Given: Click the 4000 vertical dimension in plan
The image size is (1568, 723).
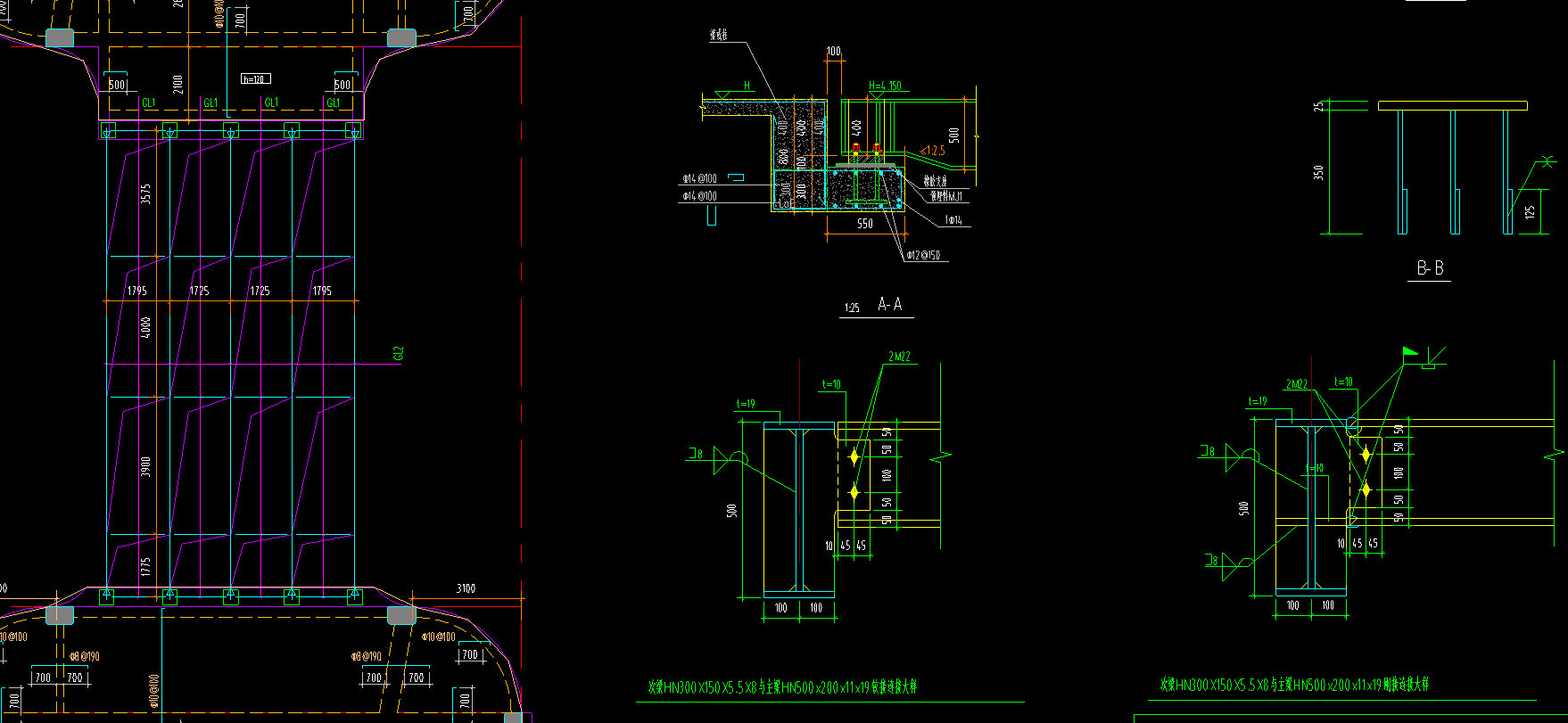Looking at the screenshot, I should tap(145, 327).
